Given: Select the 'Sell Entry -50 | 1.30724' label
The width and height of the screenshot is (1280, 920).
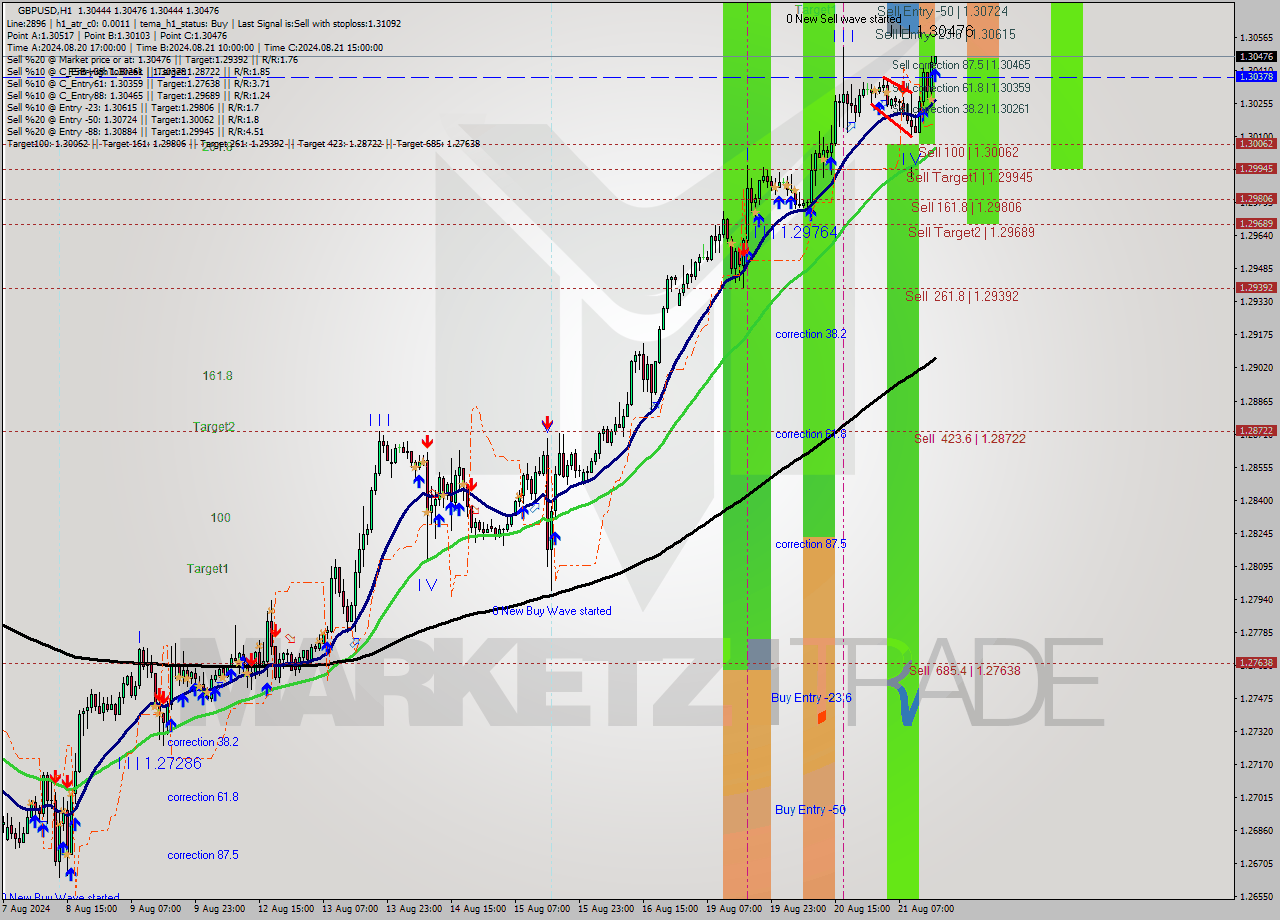Looking at the screenshot, I should 942,11.
